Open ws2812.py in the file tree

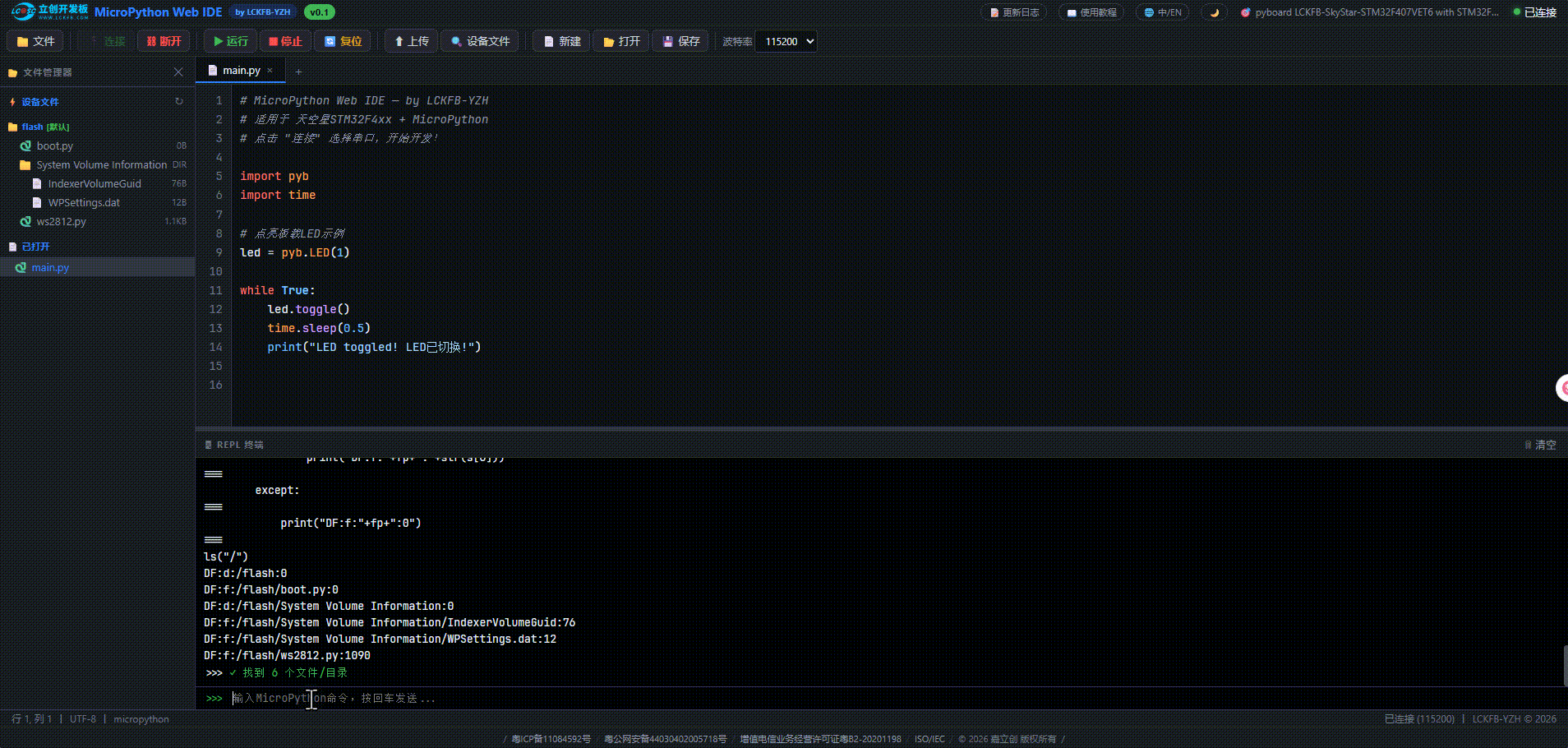coord(61,221)
